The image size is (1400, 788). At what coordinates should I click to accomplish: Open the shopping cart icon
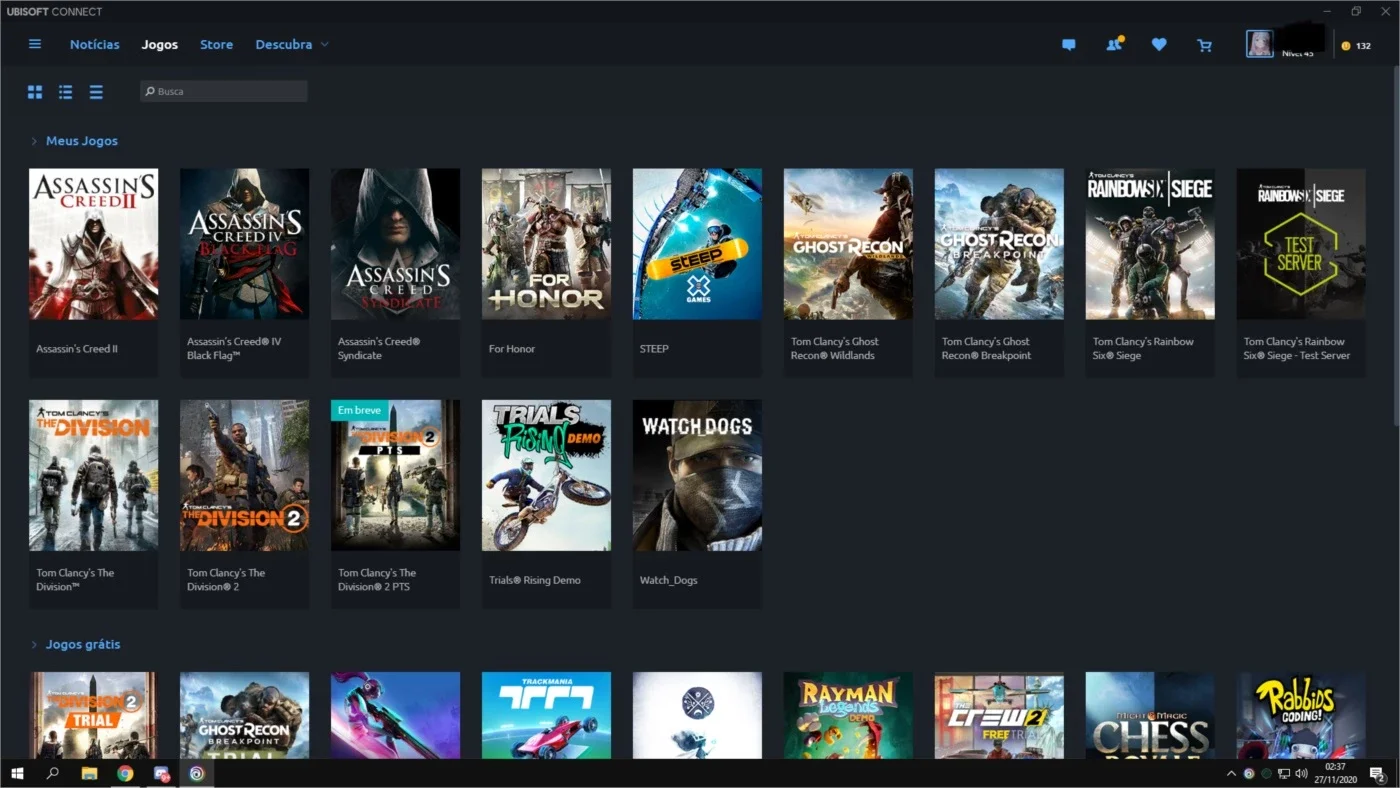[x=1204, y=45]
